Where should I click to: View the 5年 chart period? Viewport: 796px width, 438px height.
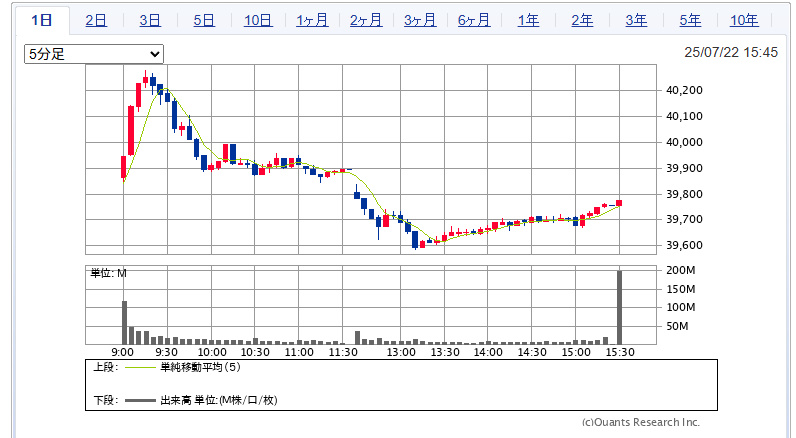[x=690, y=20]
